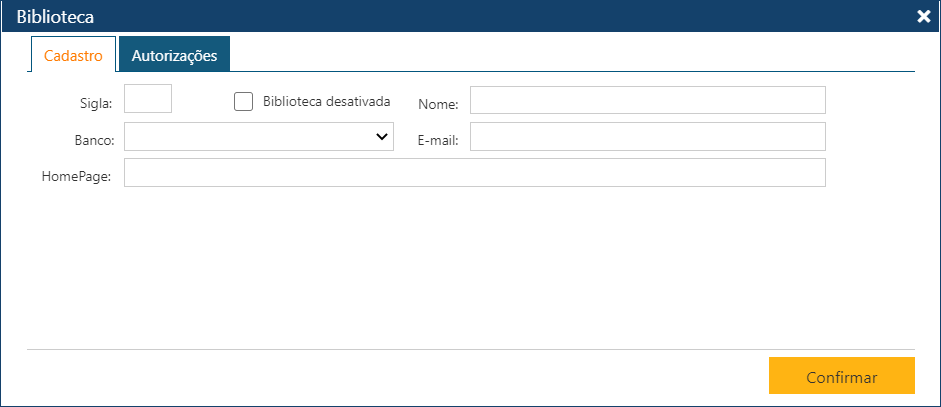Place the cursor in the E-mail field
941x407 pixels.
click(x=647, y=137)
